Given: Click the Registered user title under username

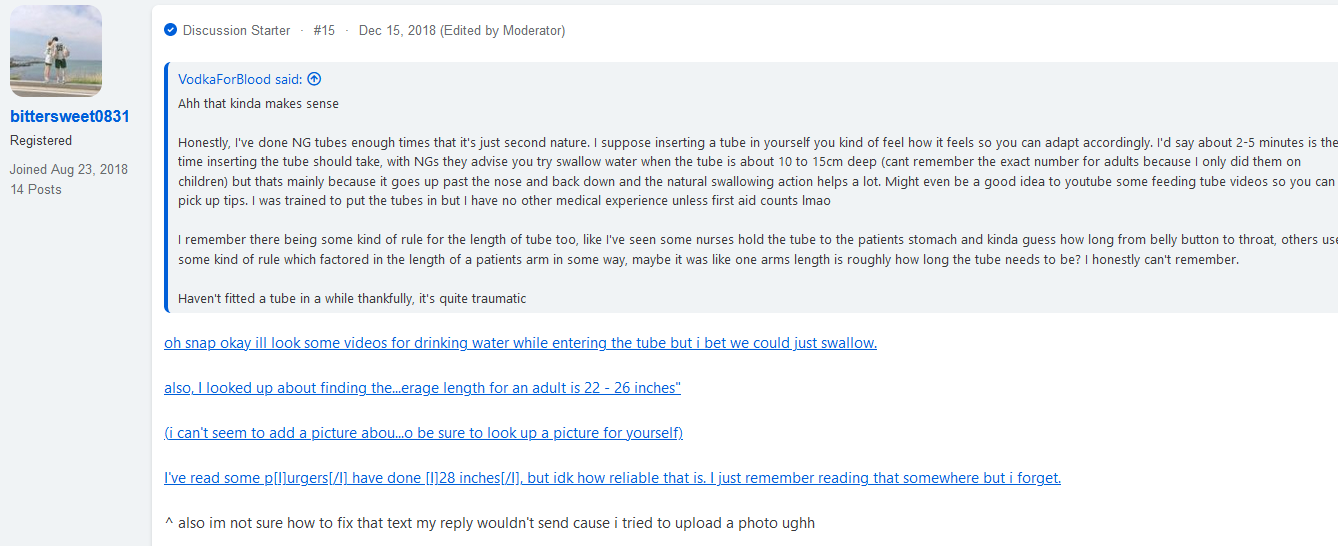Looking at the screenshot, I should click(41, 141).
